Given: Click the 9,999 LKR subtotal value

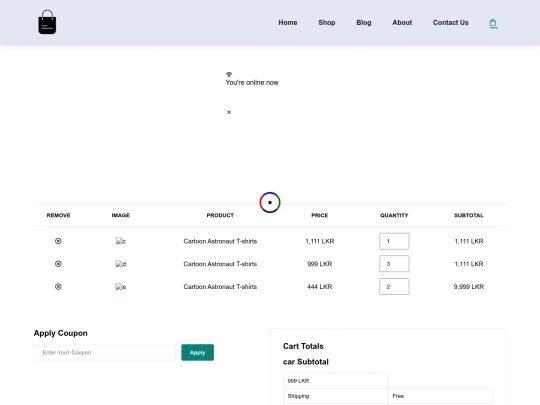Looking at the screenshot, I should pyautogui.click(x=469, y=287).
